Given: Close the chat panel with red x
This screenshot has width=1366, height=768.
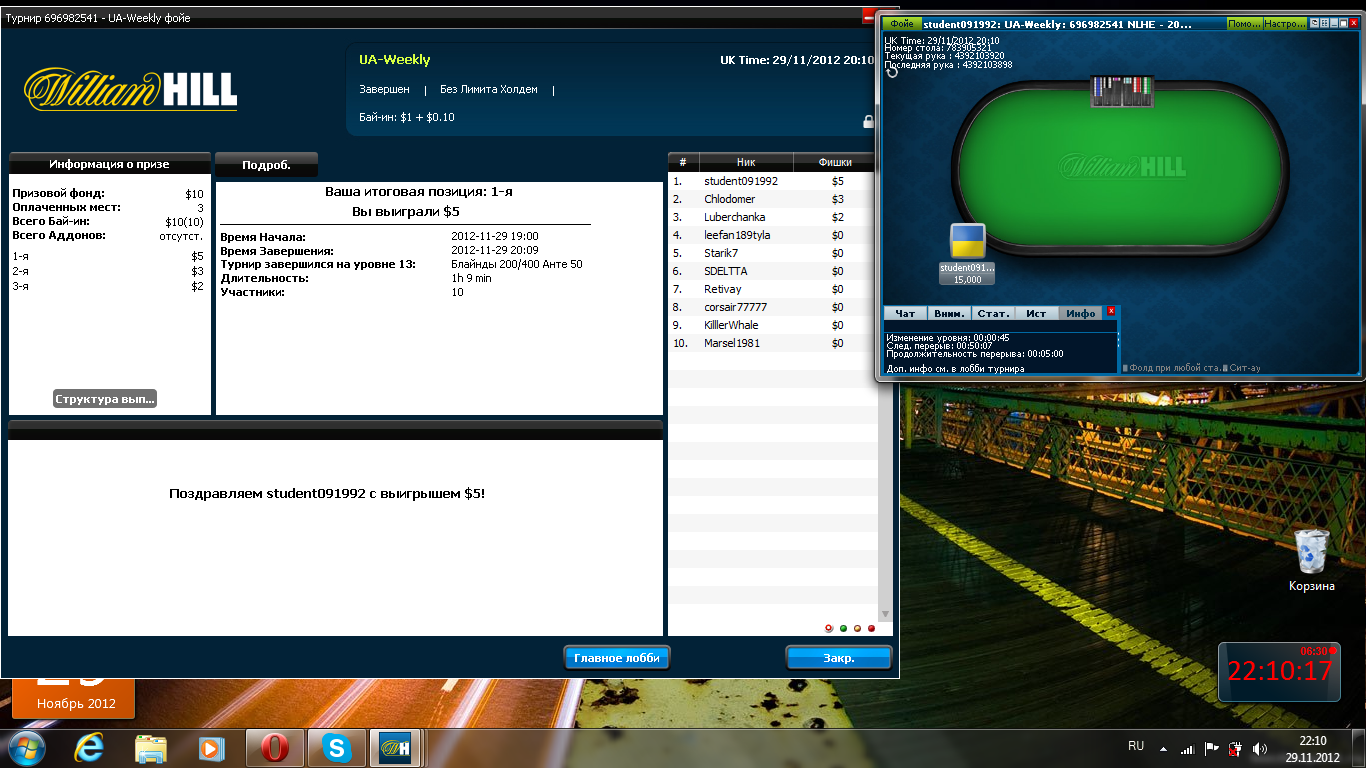Looking at the screenshot, I should [x=1111, y=311].
